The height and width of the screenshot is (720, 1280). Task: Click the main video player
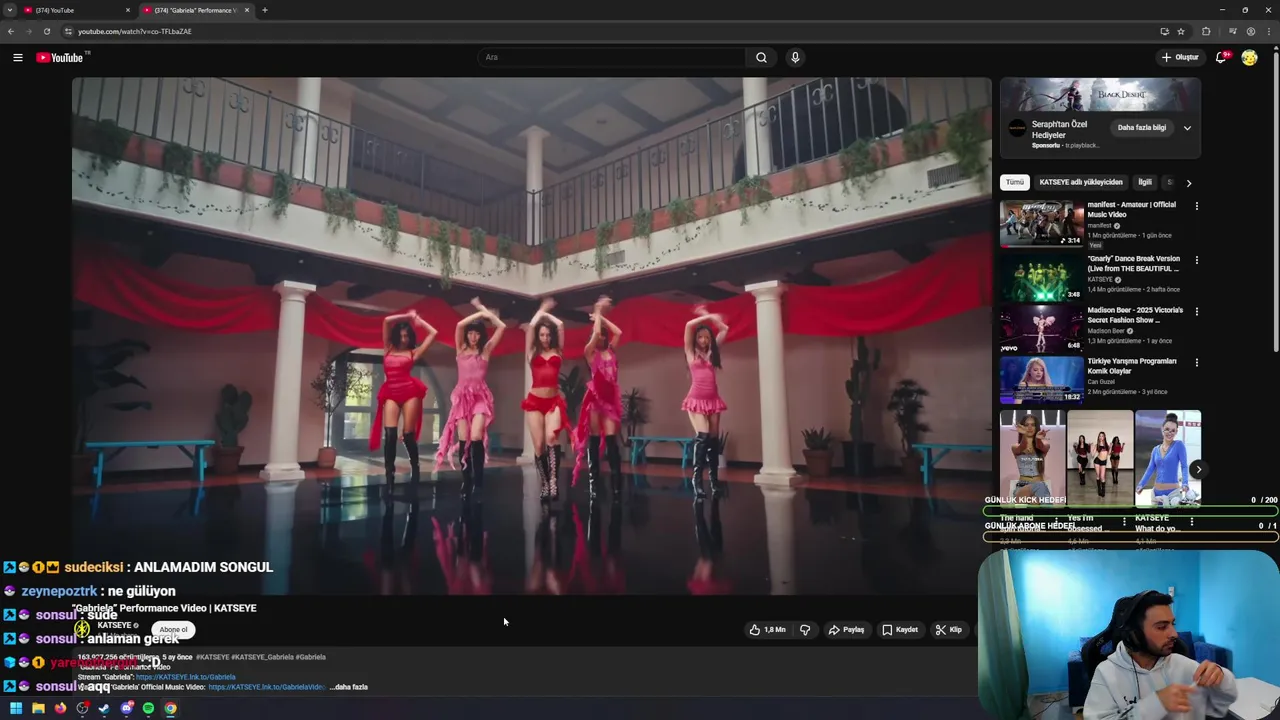[x=531, y=336]
